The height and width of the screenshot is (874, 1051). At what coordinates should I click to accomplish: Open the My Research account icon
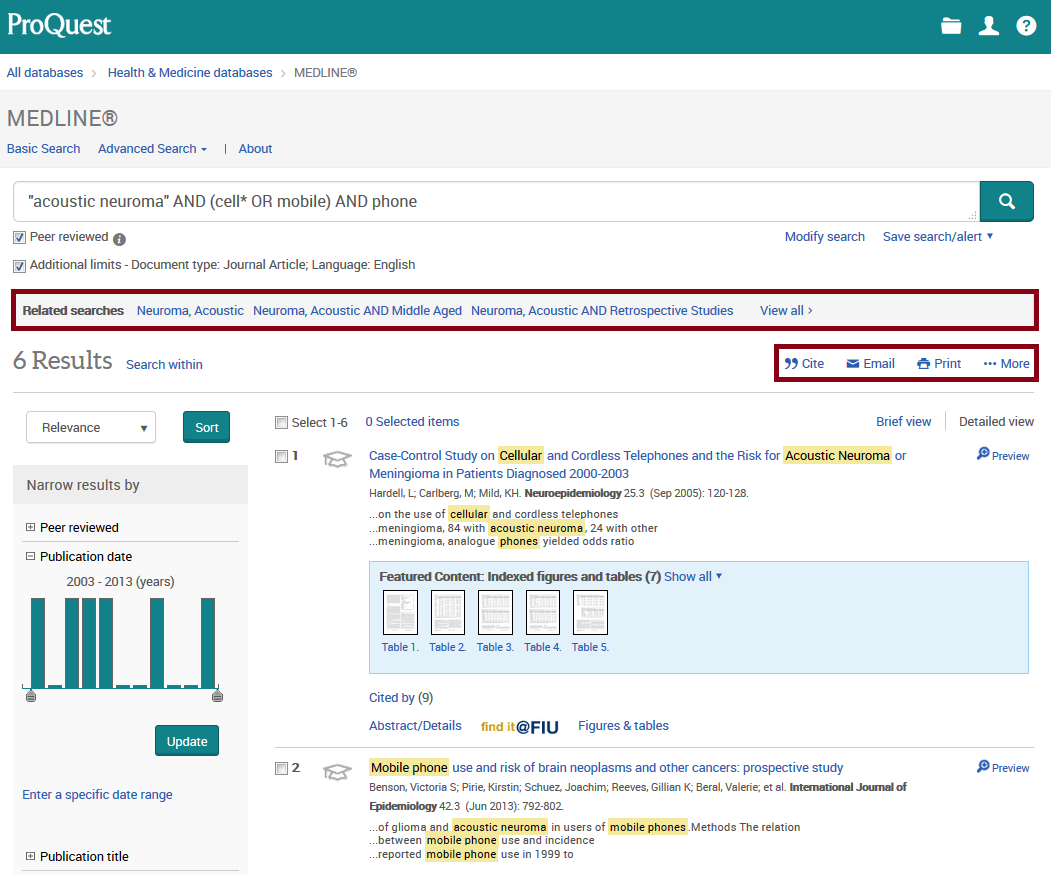pyautogui.click(x=989, y=27)
